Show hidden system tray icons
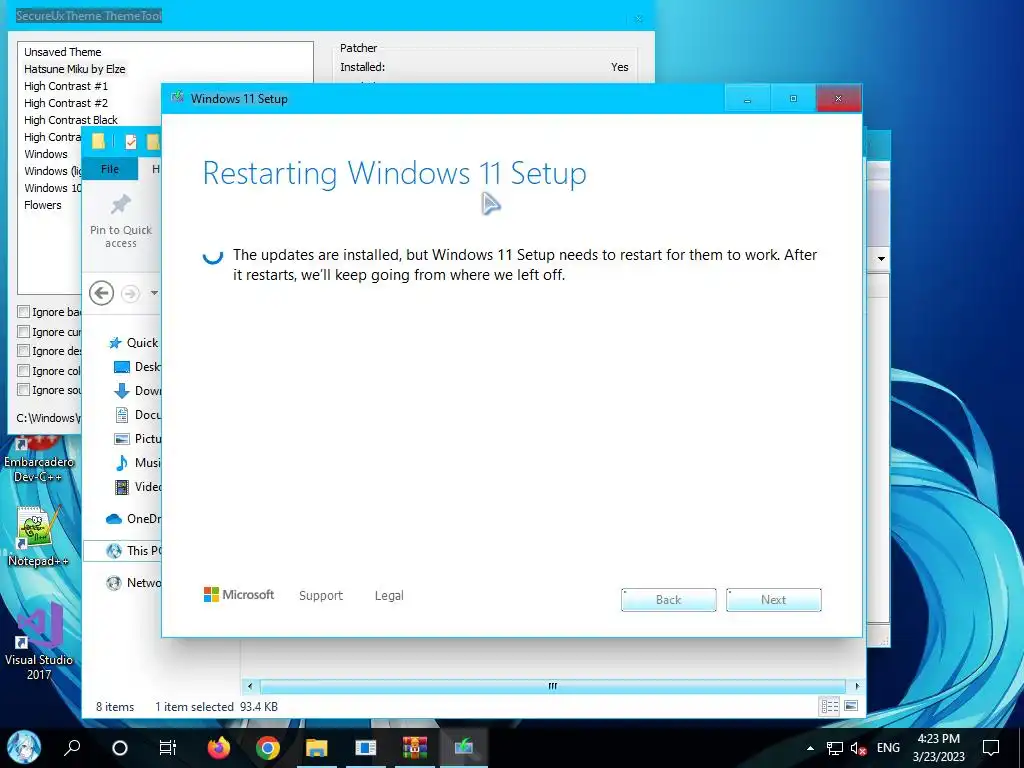The width and height of the screenshot is (1024, 768). coord(810,748)
